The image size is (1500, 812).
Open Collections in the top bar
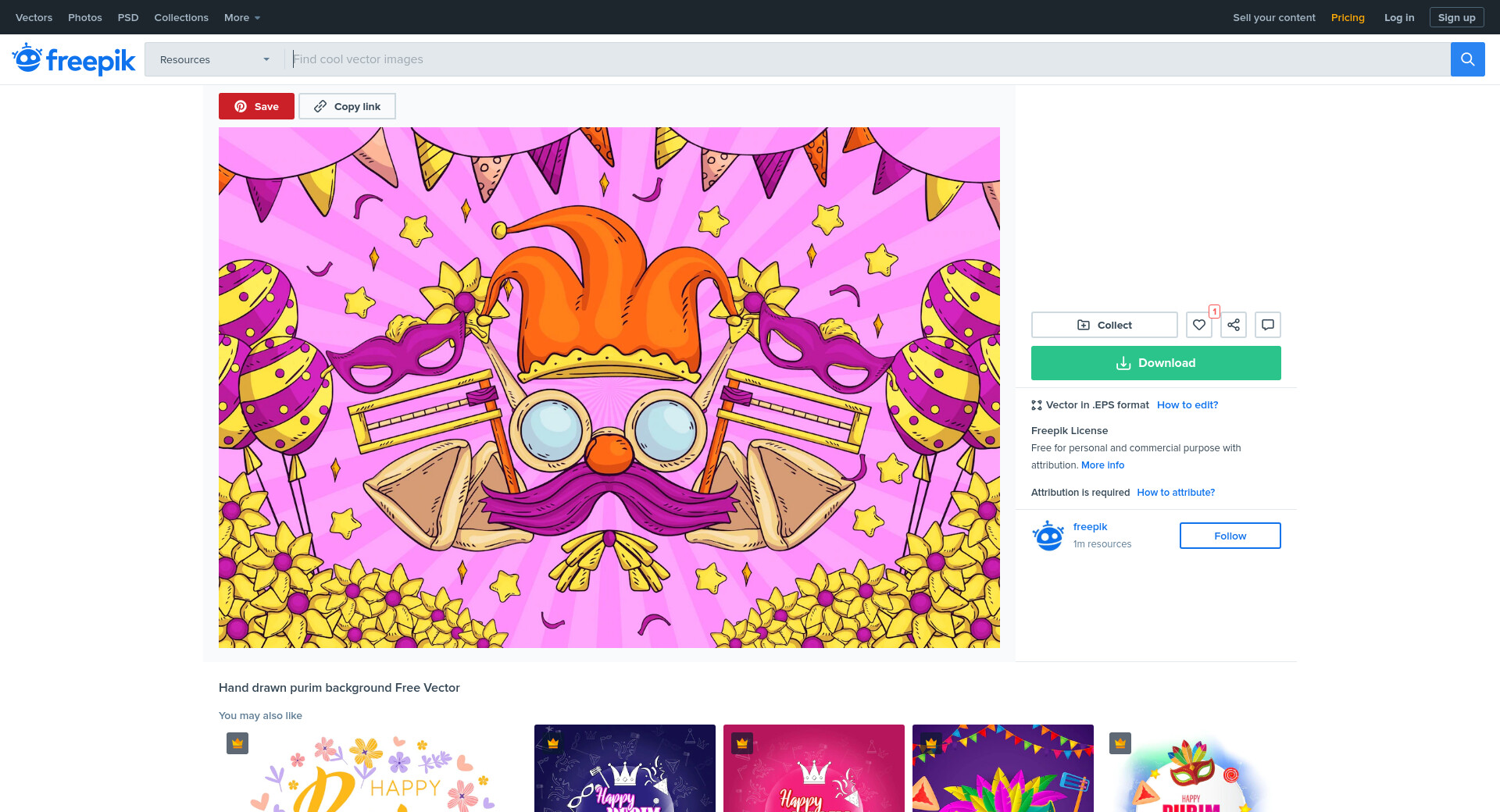(x=181, y=17)
